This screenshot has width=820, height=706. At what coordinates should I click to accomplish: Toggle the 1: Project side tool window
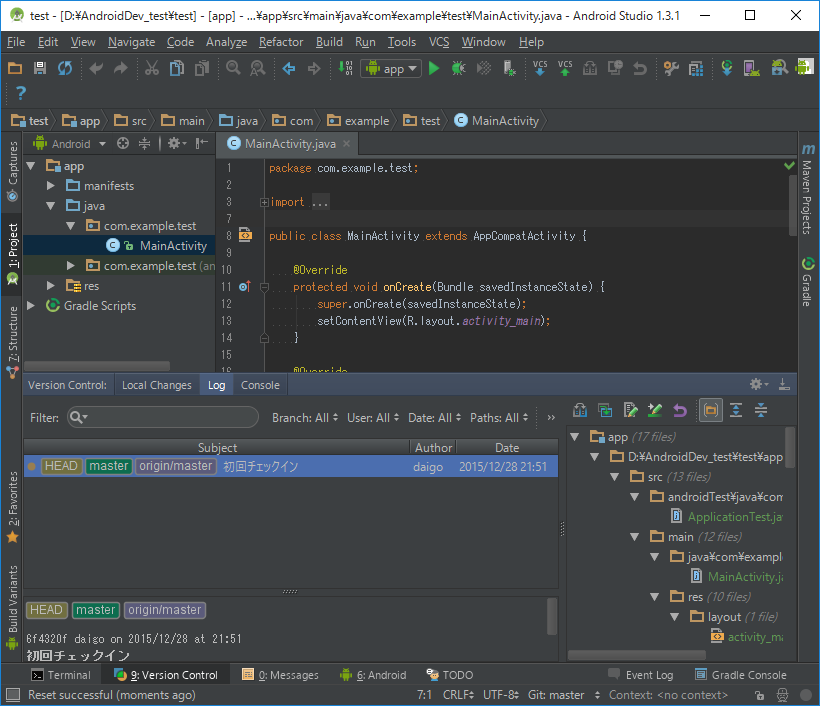(x=13, y=254)
